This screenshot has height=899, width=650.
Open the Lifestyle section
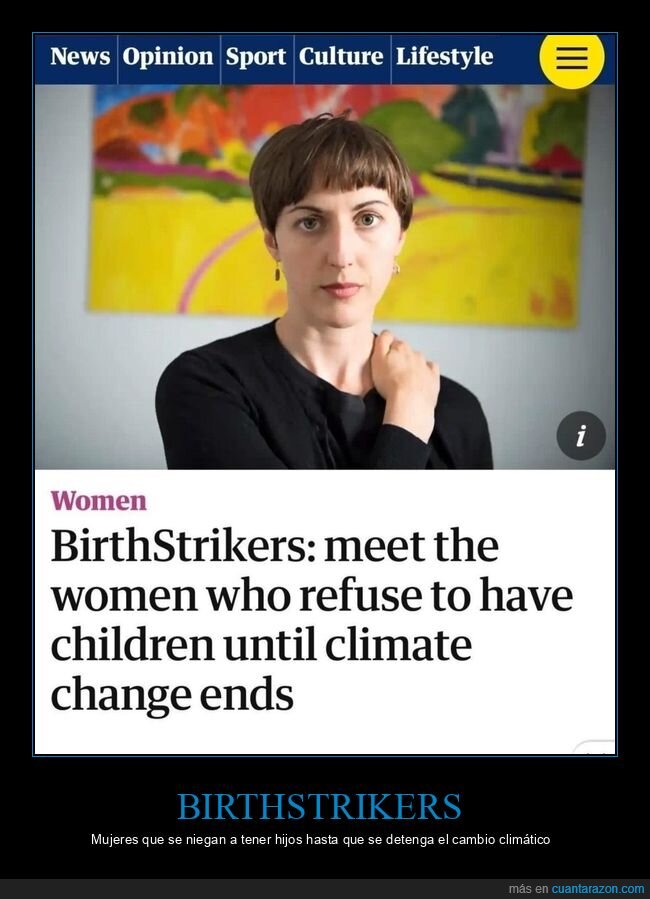pos(444,56)
